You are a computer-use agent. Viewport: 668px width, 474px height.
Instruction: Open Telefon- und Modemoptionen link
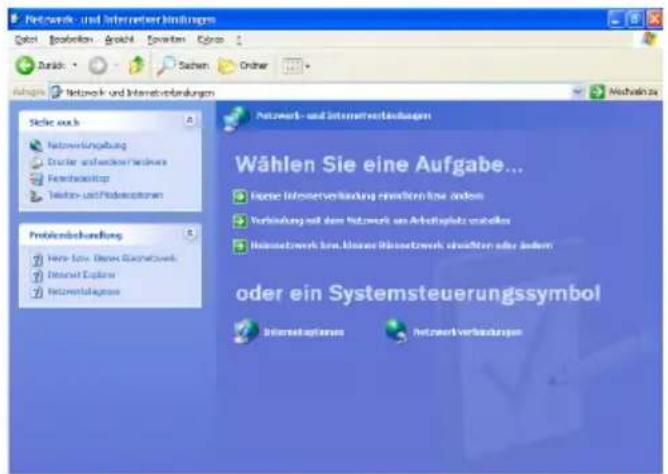[x=105, y=195]
